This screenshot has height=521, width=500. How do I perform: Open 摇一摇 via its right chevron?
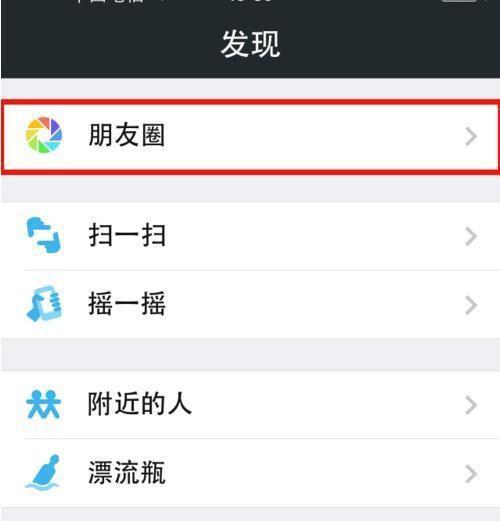click(x=471, y=305)
